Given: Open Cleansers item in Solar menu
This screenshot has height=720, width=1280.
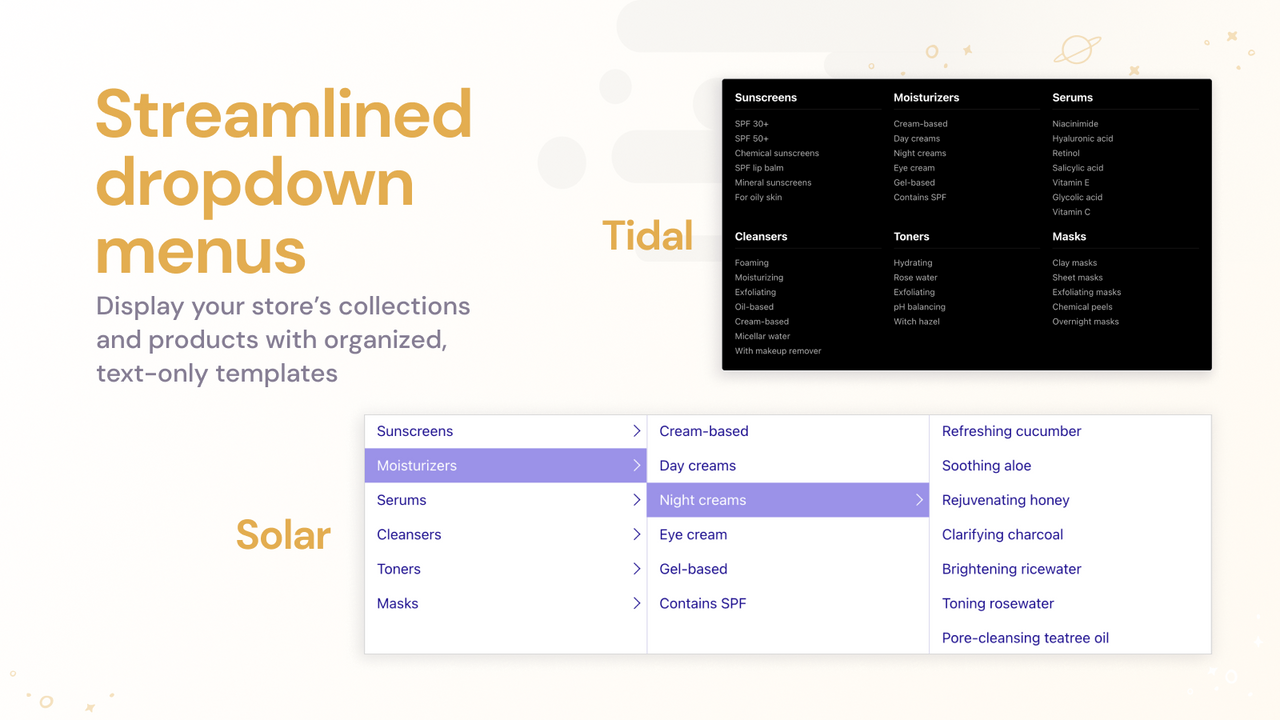Looking at the screenshot, I should pos(506,535).
